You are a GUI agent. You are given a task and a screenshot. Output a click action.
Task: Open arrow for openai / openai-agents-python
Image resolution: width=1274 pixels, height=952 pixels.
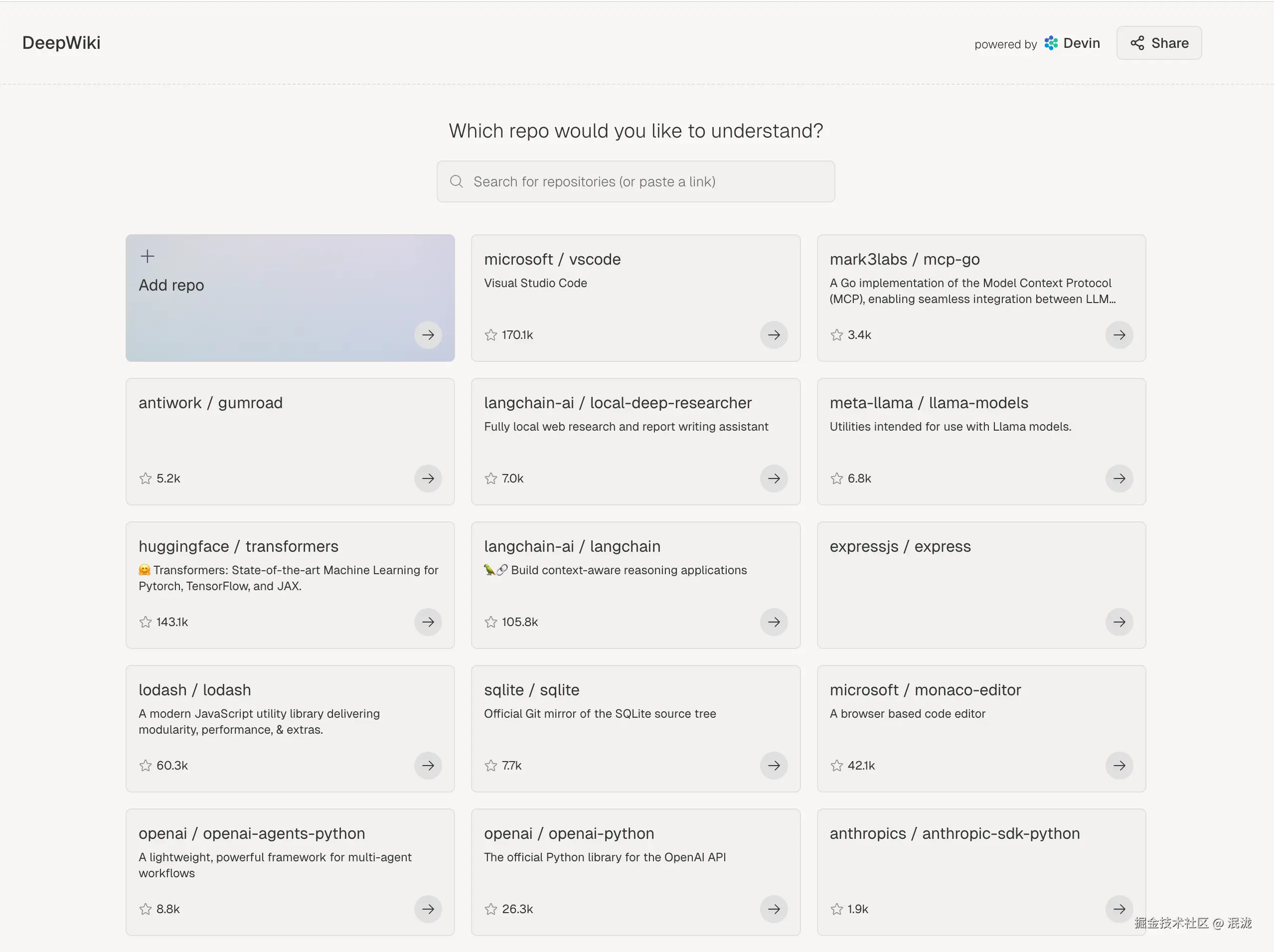428,909
